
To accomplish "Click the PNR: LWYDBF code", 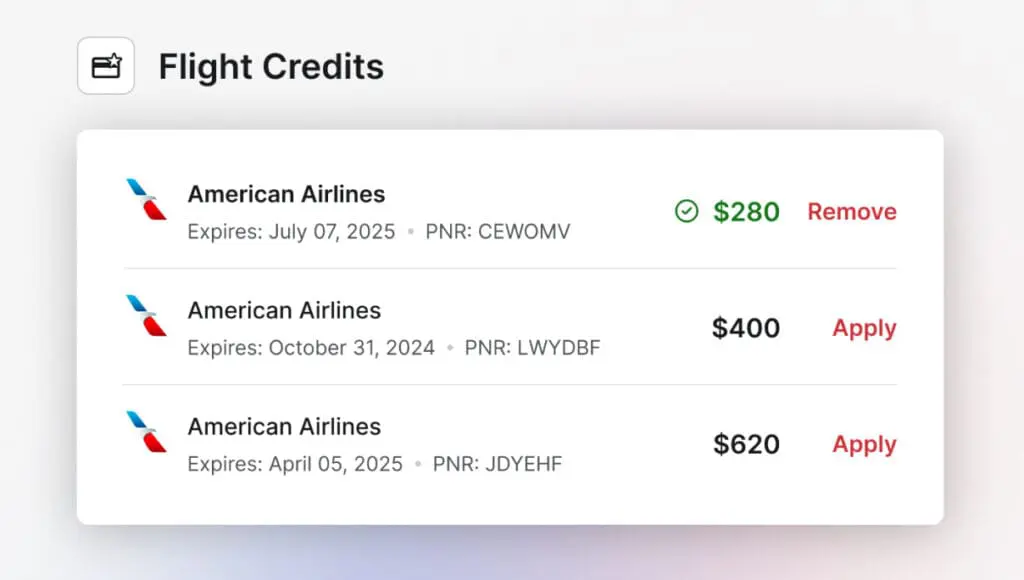I will pyautogui.click(x=533, y=348).
